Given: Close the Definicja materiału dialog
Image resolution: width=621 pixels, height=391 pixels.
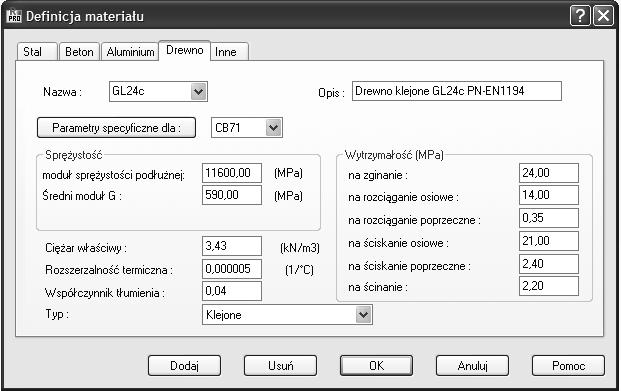Looking at the screenshot, I should 603,16.
